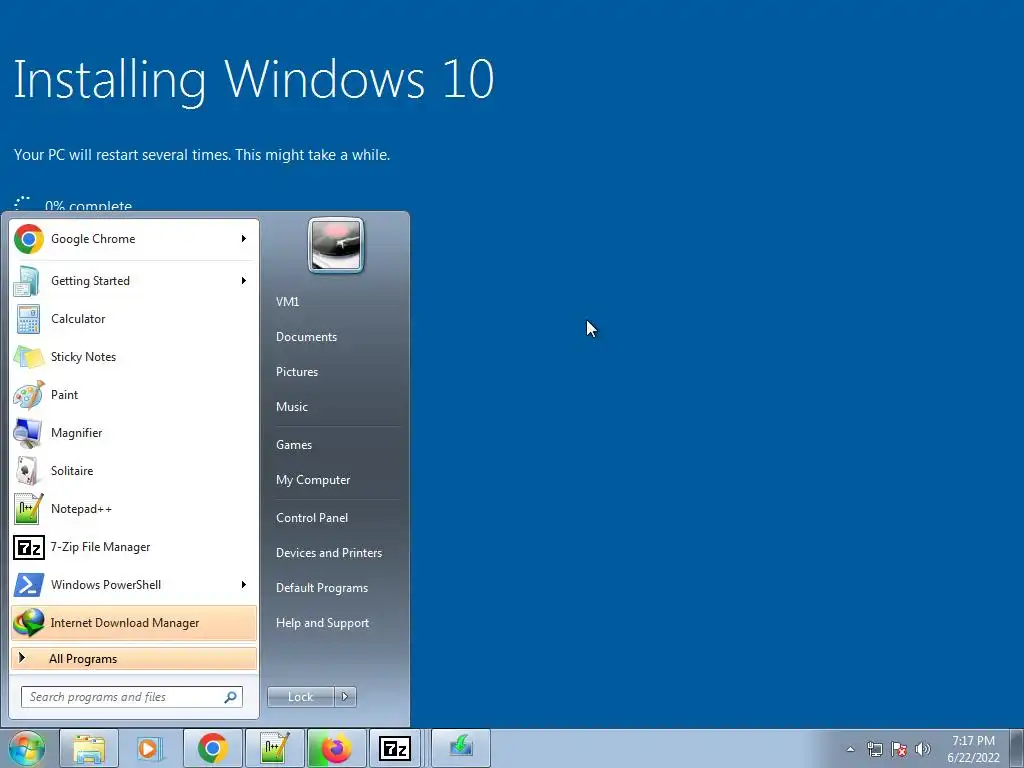Expand Windows PowerShell jump list arrow
1024x768 pixels.
tap(244, 584)
